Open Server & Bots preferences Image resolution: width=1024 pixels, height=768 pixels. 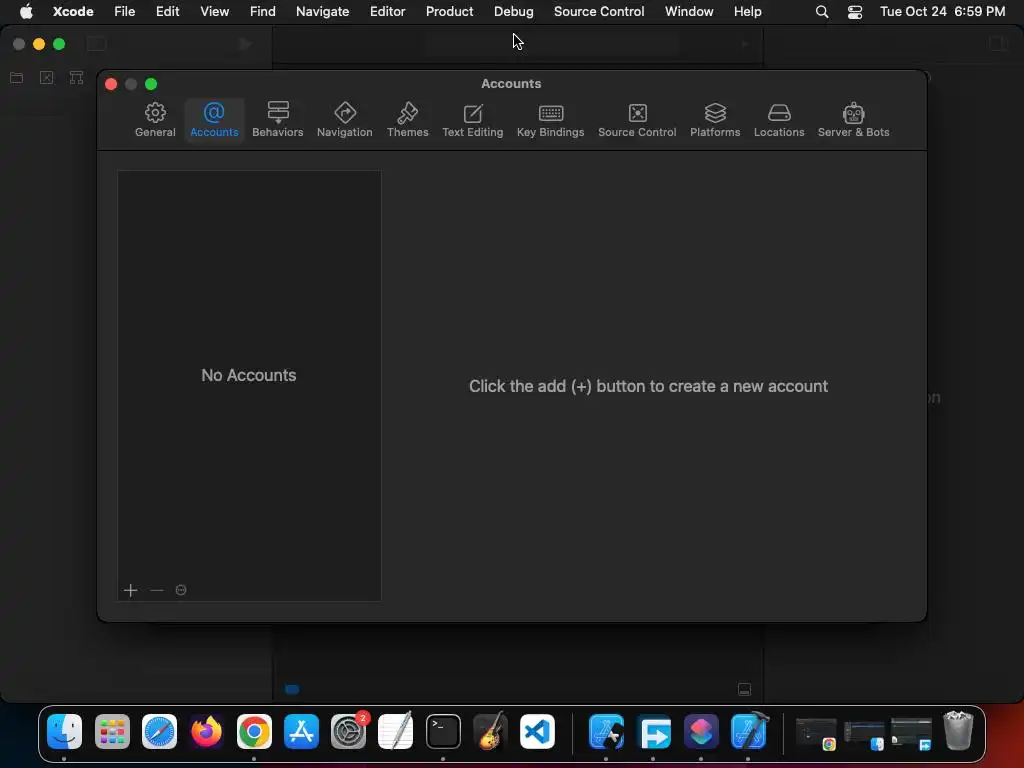[854, 120]
